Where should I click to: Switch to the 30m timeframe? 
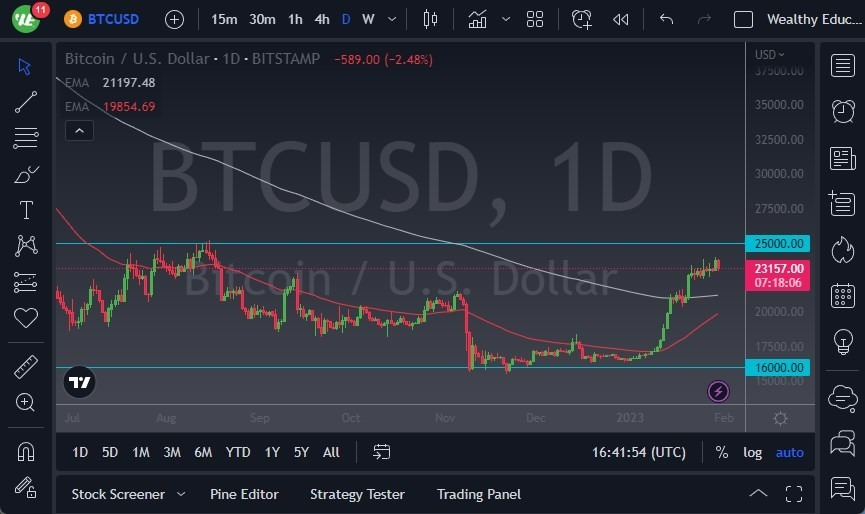tap(262, 20)
